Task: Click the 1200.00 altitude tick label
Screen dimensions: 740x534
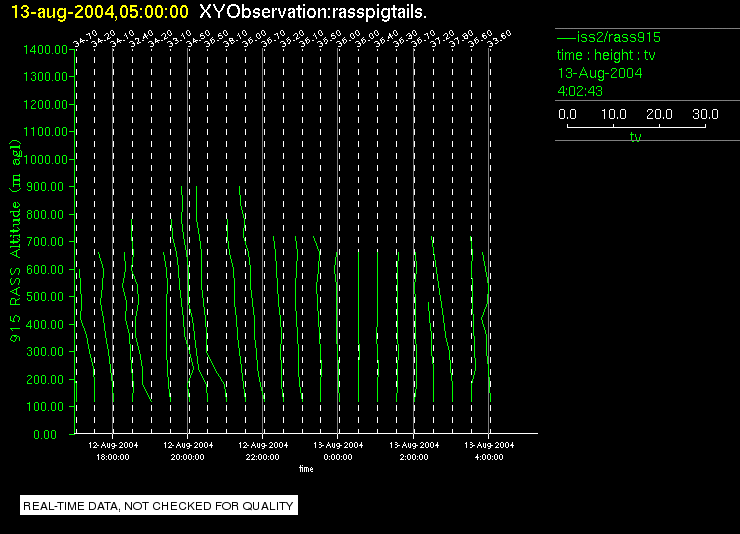Action: [45, 104]
